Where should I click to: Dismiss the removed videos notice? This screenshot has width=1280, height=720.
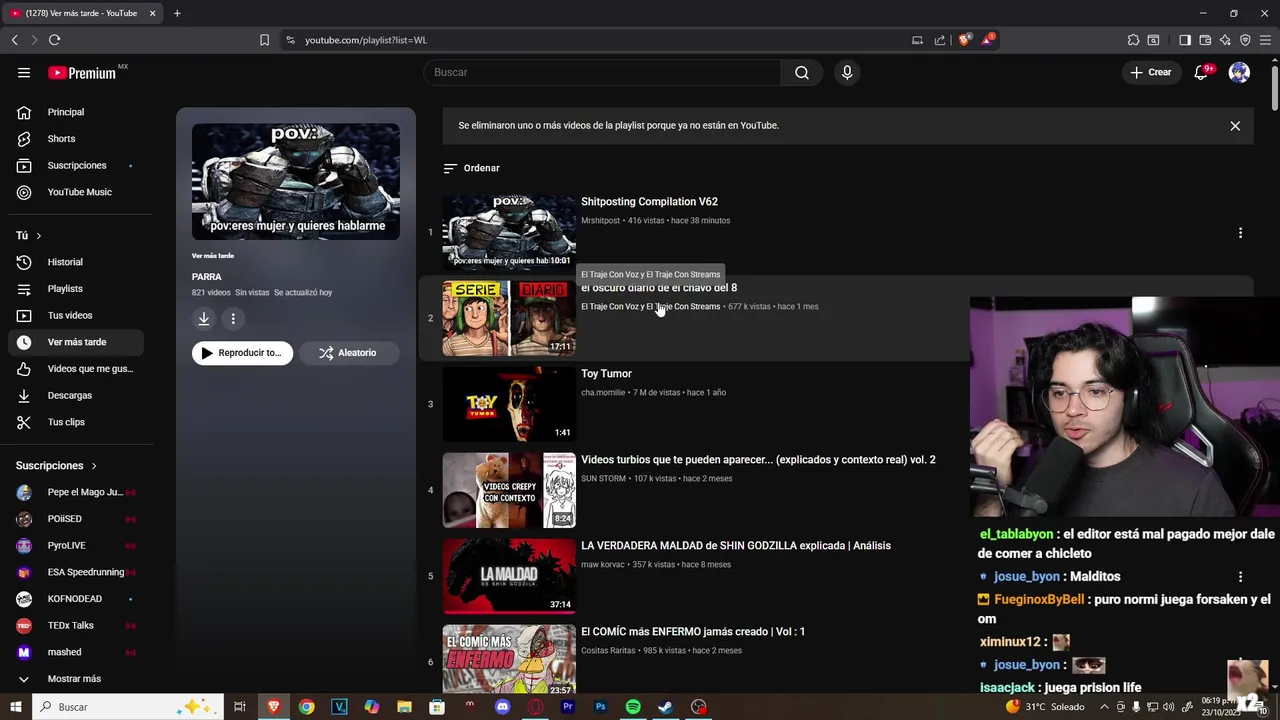click(1235, 126)
